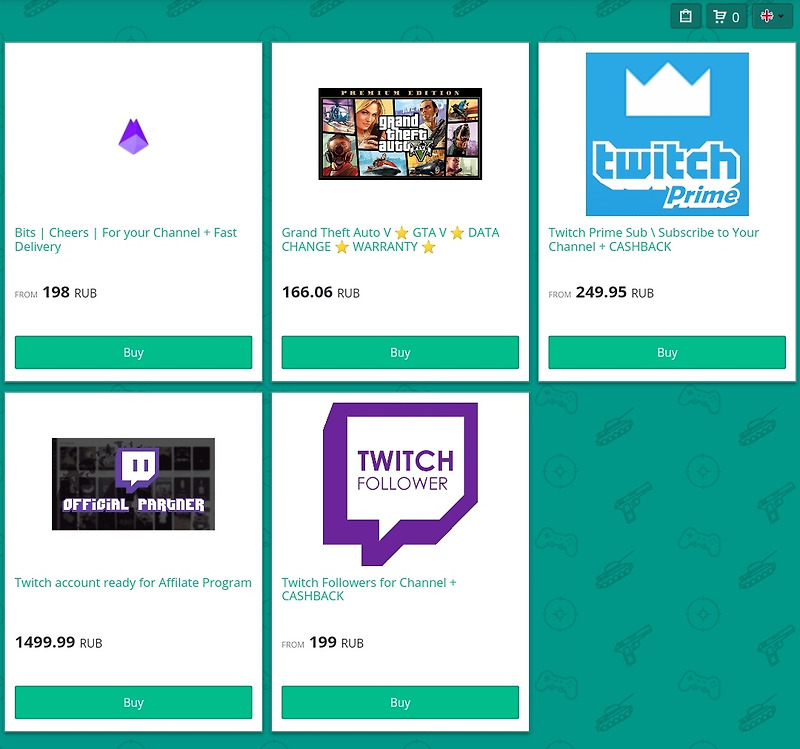Open Twitch account ready for Affilate Program
Image resolution: width=800 pixels, height=749 pixels.
133,582
